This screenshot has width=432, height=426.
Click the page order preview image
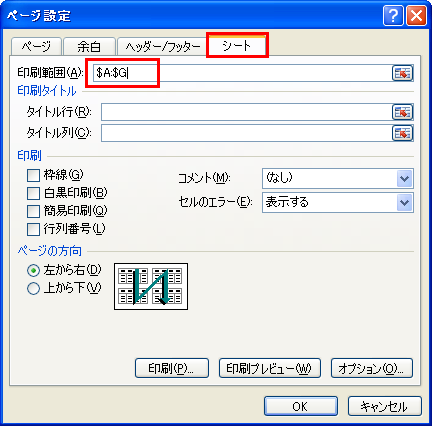[x=151, y=286]
